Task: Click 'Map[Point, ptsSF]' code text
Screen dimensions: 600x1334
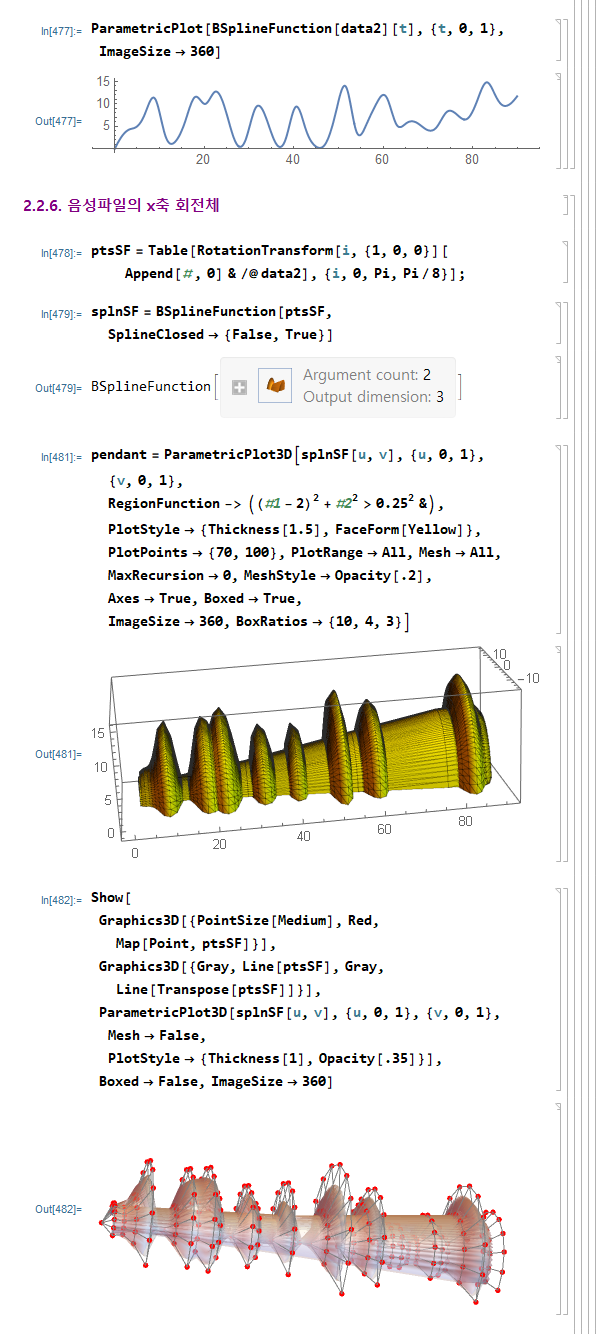Action: click(x=182, y=943)
